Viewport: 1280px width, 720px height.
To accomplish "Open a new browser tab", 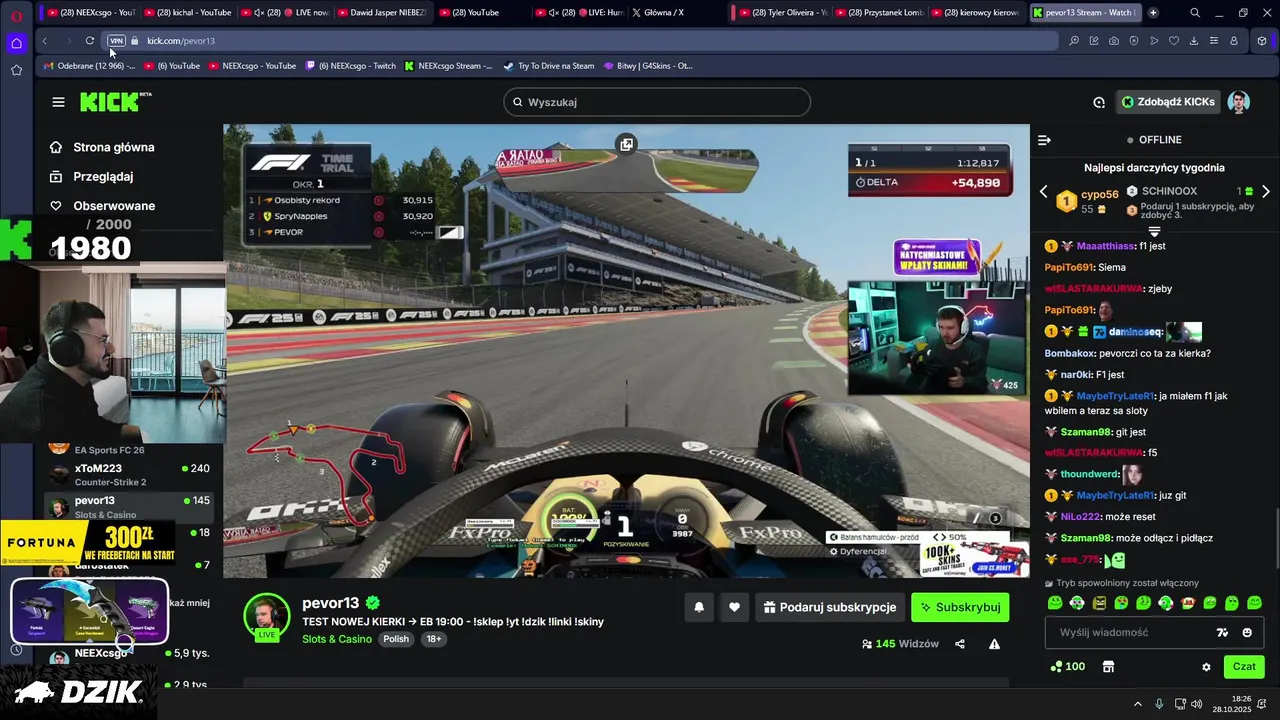I will tap(1153, 13).
